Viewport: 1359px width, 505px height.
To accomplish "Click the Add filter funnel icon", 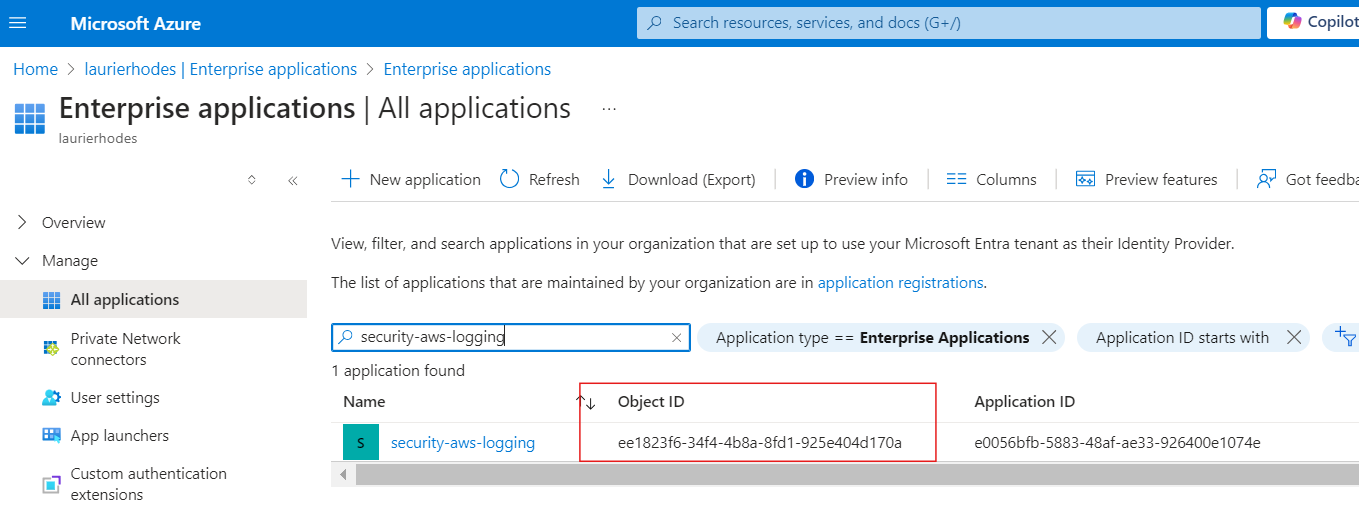I will 1345,338.
